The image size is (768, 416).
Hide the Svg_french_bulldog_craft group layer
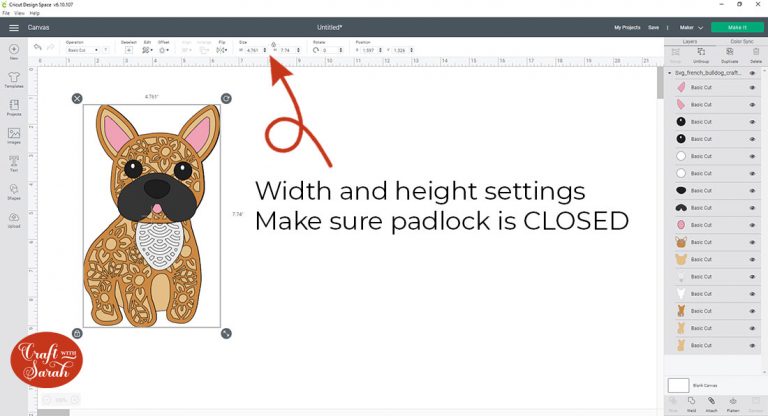coord(752,73)
